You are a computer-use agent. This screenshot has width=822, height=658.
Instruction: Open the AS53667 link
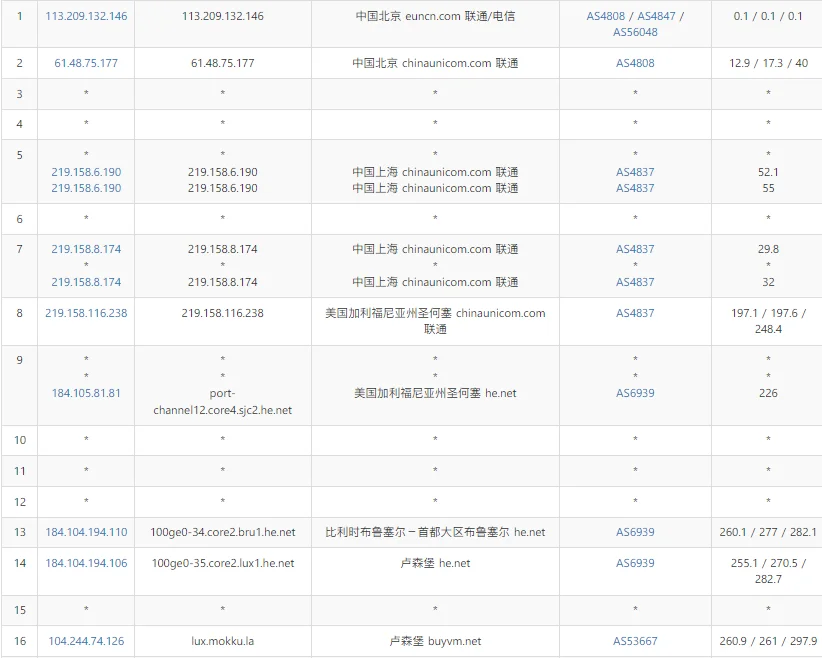[635, 641]
